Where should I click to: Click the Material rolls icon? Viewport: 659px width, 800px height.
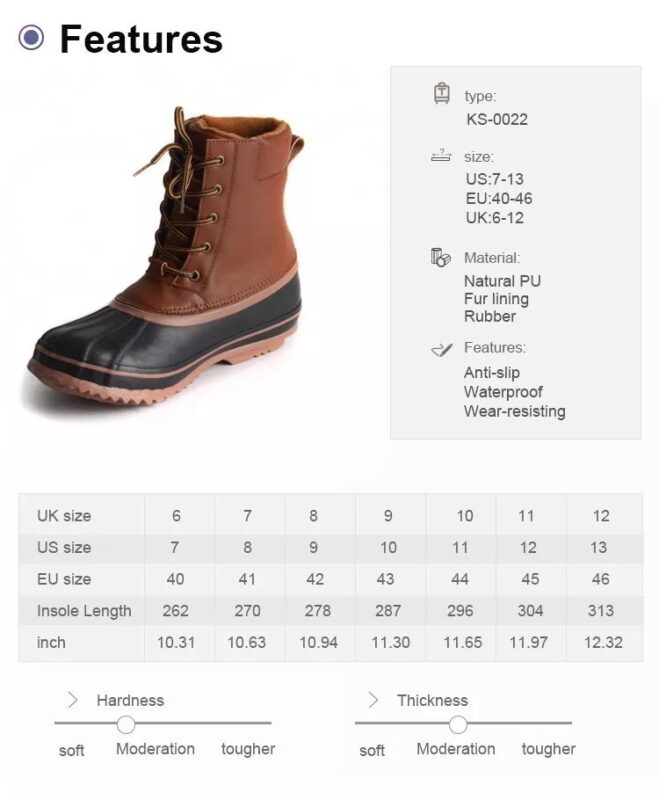tap(441, 258)
